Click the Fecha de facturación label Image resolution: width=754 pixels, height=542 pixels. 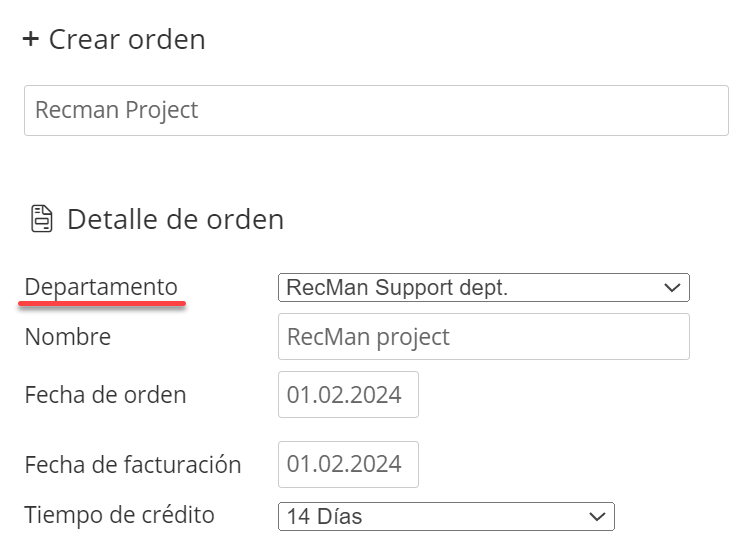point(133,465)
